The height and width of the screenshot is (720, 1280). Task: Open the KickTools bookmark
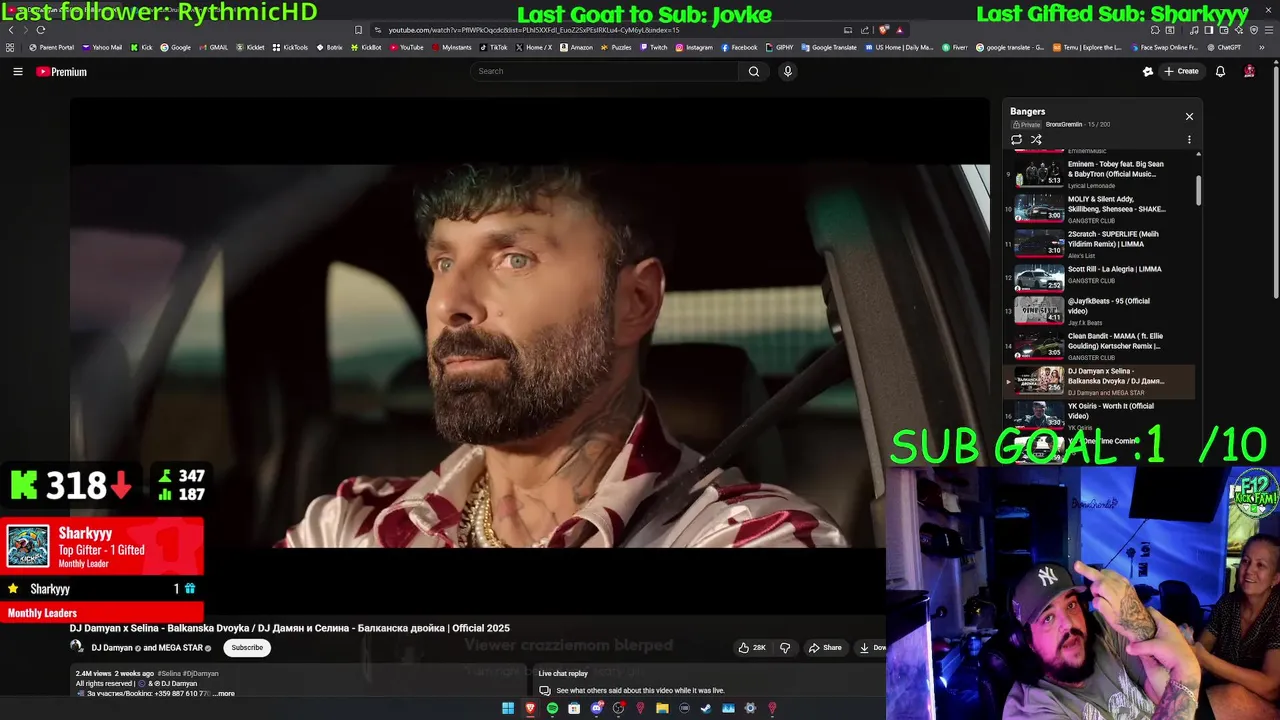290,47
